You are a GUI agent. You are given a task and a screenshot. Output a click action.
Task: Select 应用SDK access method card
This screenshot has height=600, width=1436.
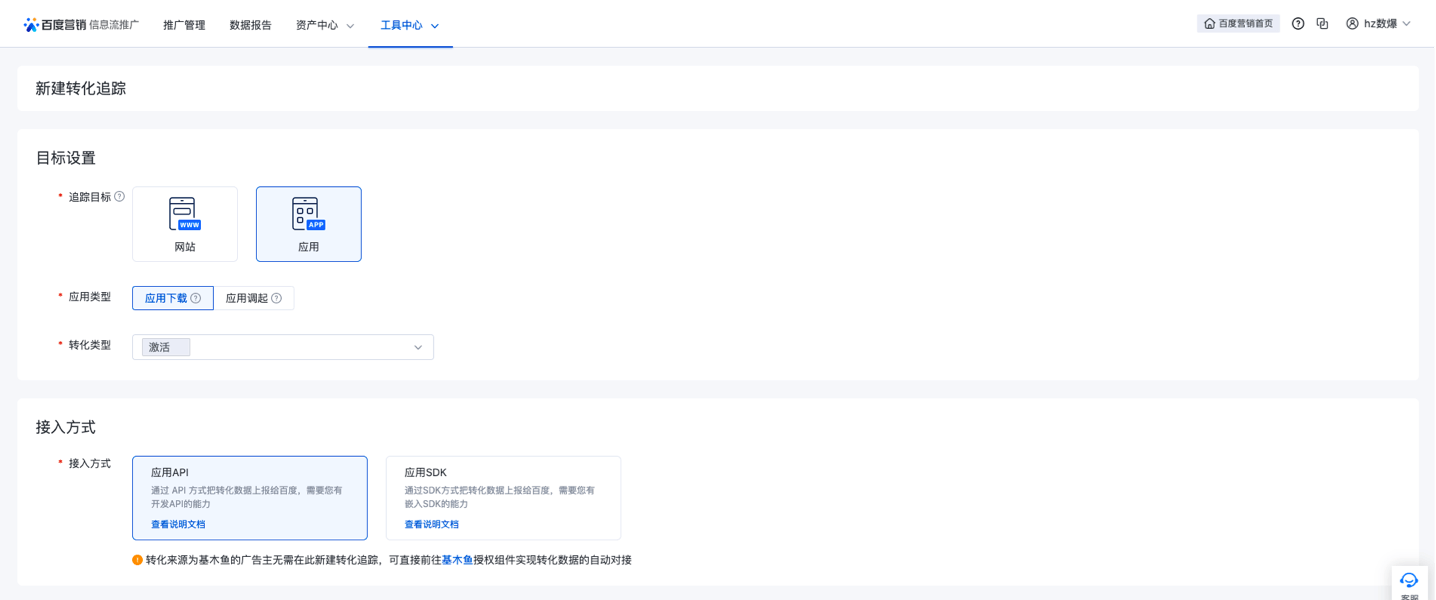[x=503, y=497]
